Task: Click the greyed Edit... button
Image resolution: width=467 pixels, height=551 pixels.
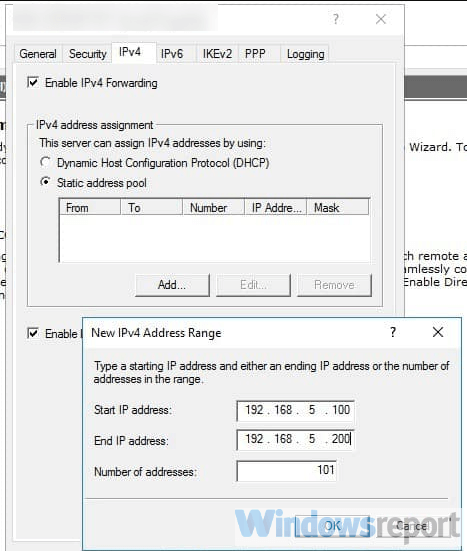Action: (x=253, y=285)
